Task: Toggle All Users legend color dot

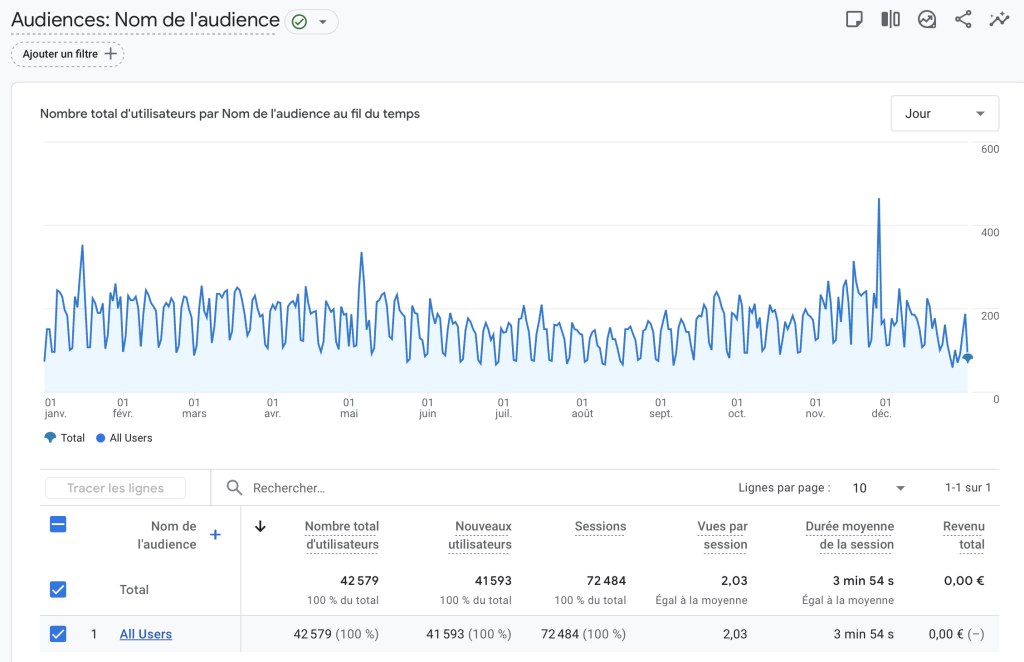Action: pyautogui.click(x=101, y=438)
